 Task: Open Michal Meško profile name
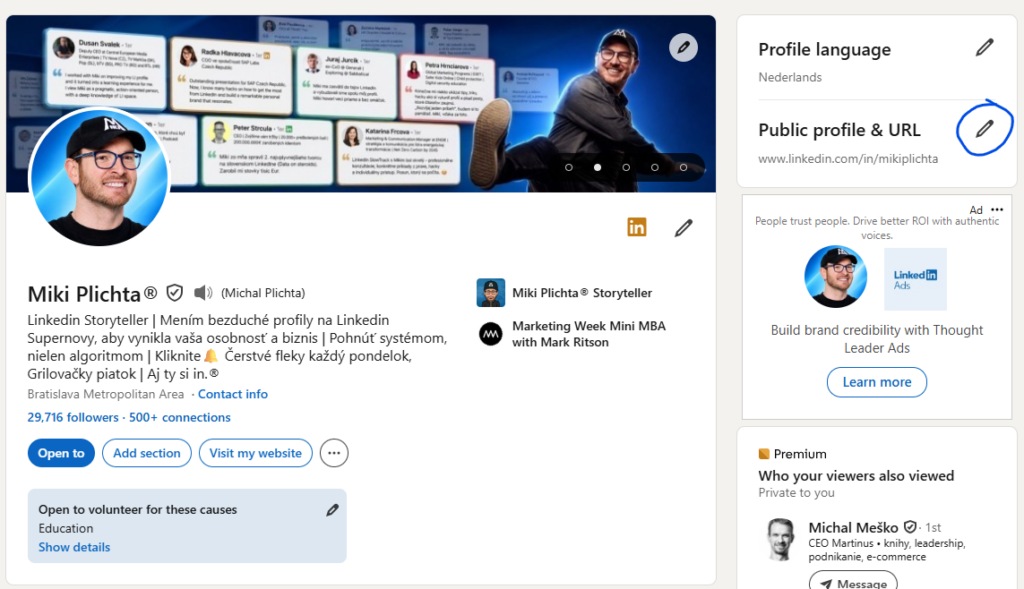[853, 528]
